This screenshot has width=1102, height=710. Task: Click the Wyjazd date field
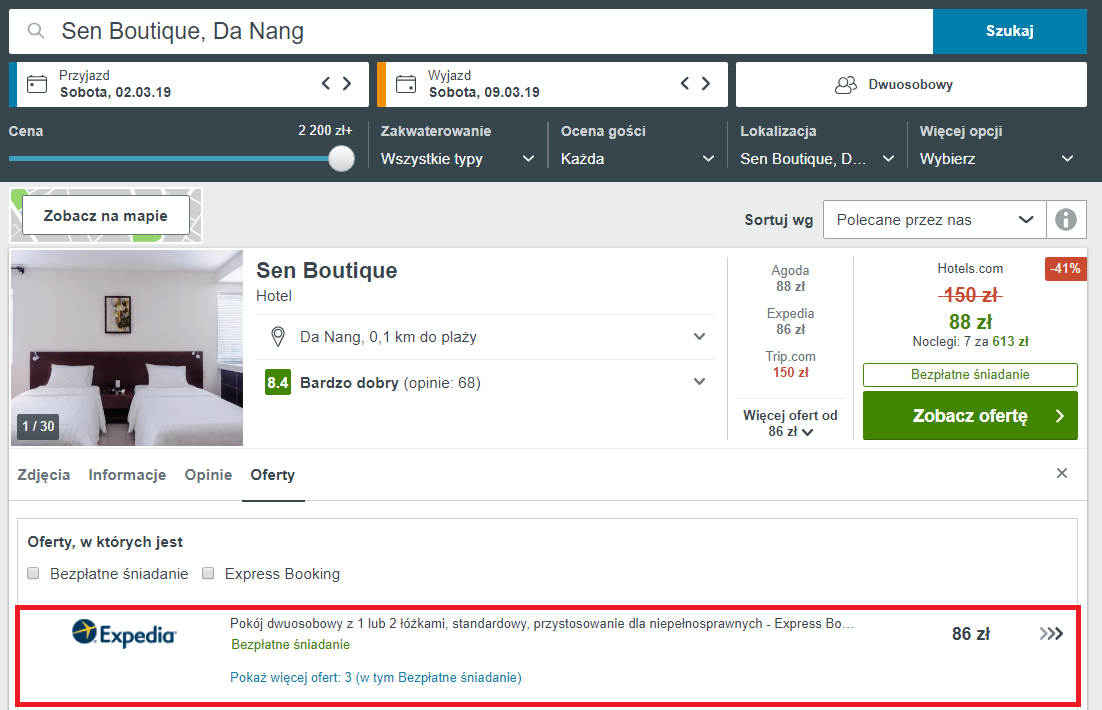point(552,84)
